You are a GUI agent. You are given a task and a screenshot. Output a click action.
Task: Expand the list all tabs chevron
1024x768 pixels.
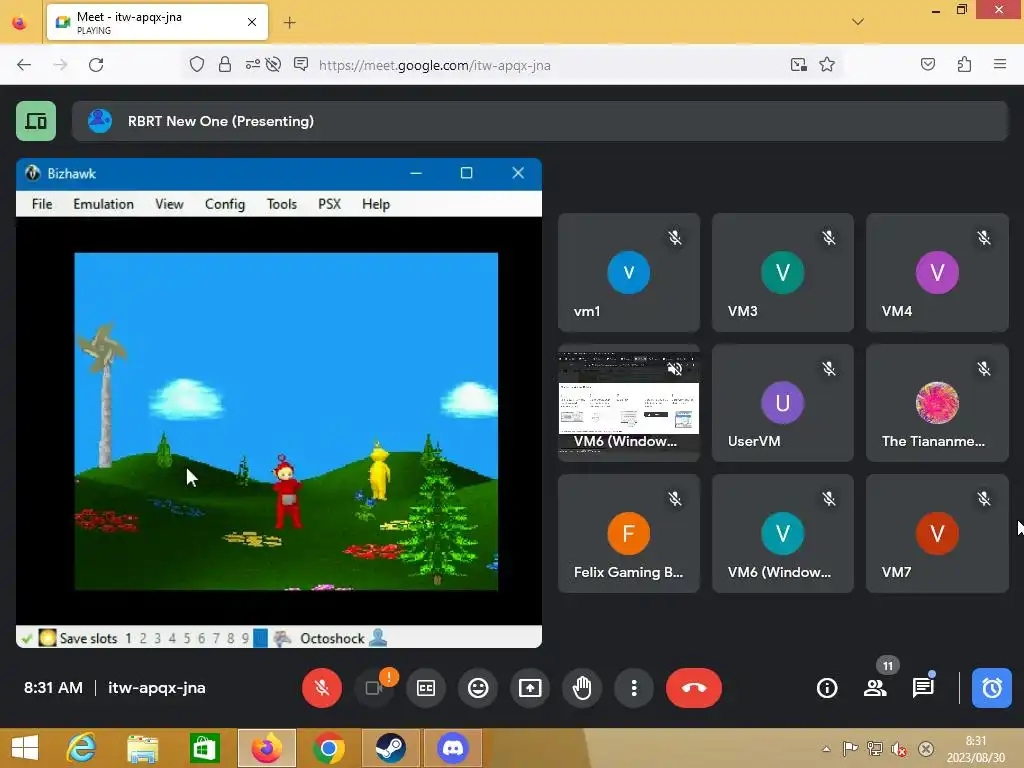point(857,22)
